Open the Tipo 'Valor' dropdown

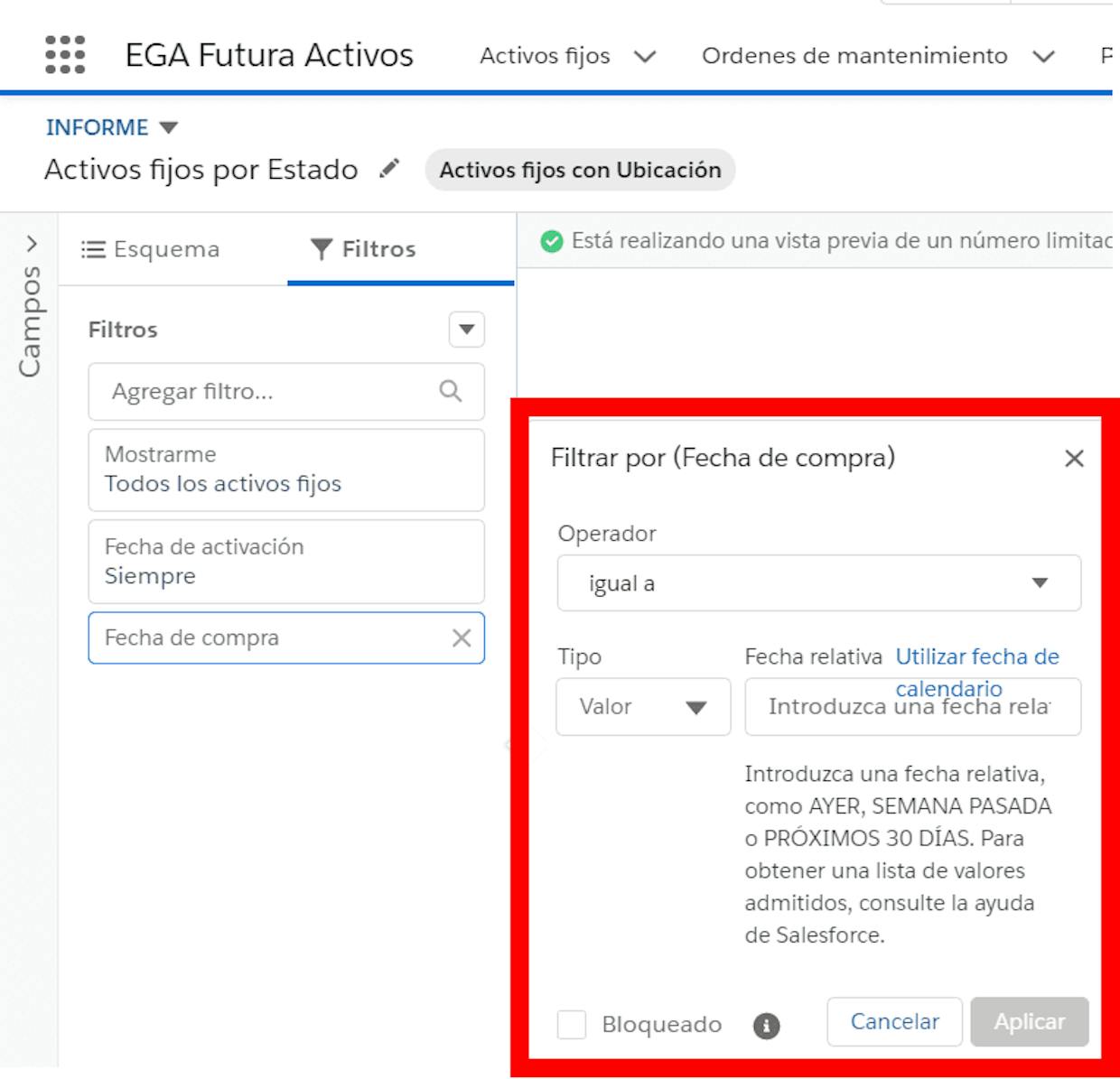point(643,706)
